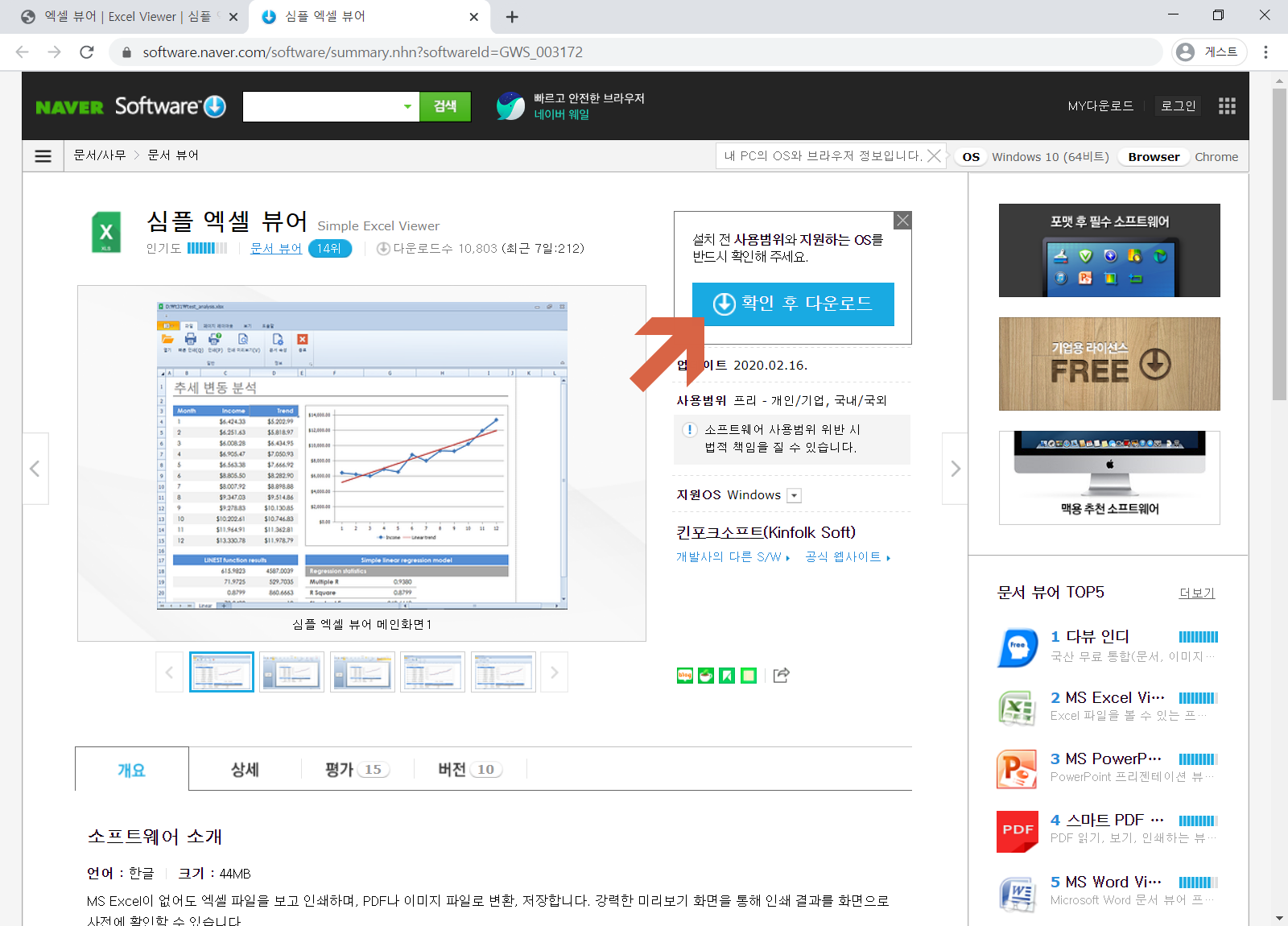Click the 14위 rank badge

[x=329, y=249]
